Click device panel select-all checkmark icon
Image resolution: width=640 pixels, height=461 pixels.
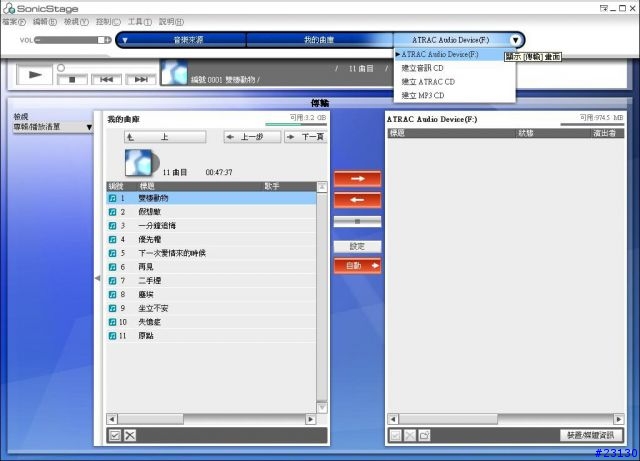[395, 436]
